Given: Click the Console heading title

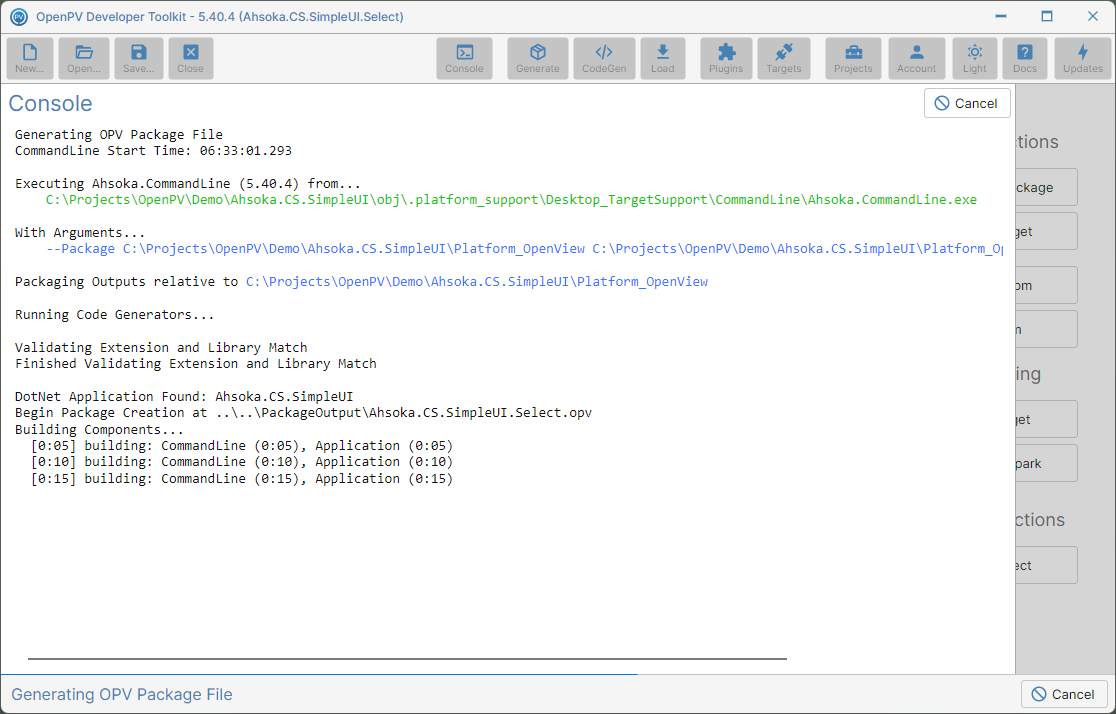Looking at the screenshot, I should pos(51,104).
